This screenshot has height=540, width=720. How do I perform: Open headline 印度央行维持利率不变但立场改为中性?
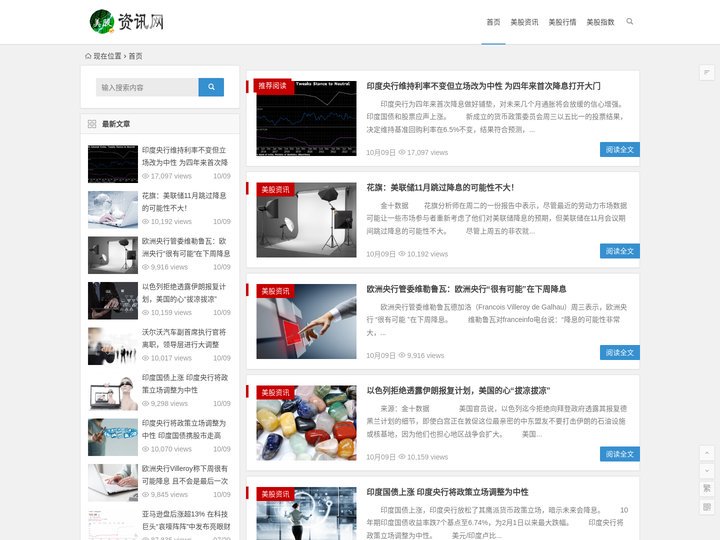(483, 86)
